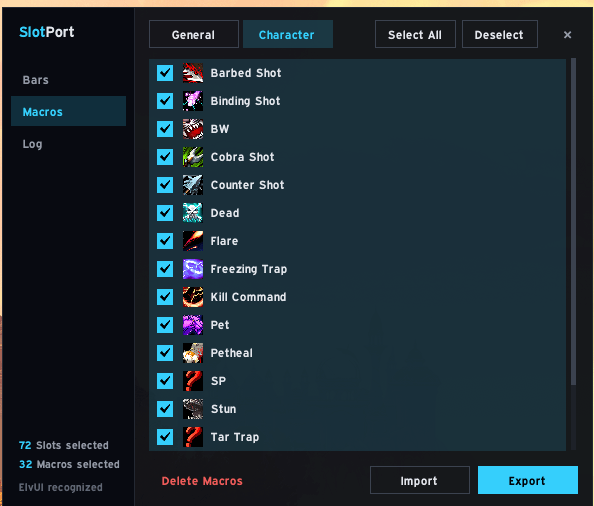594x506 pixels.
Task: Click the Dead macro skull icon
Action: tap(193, 213)
